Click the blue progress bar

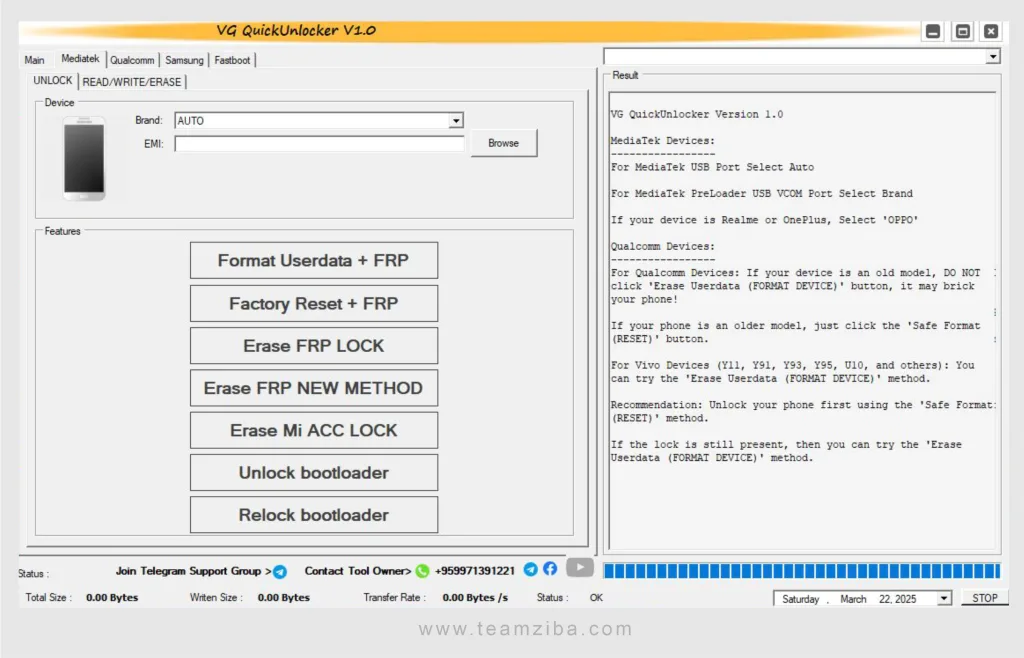pyautogui.click(x=801, y=571)
